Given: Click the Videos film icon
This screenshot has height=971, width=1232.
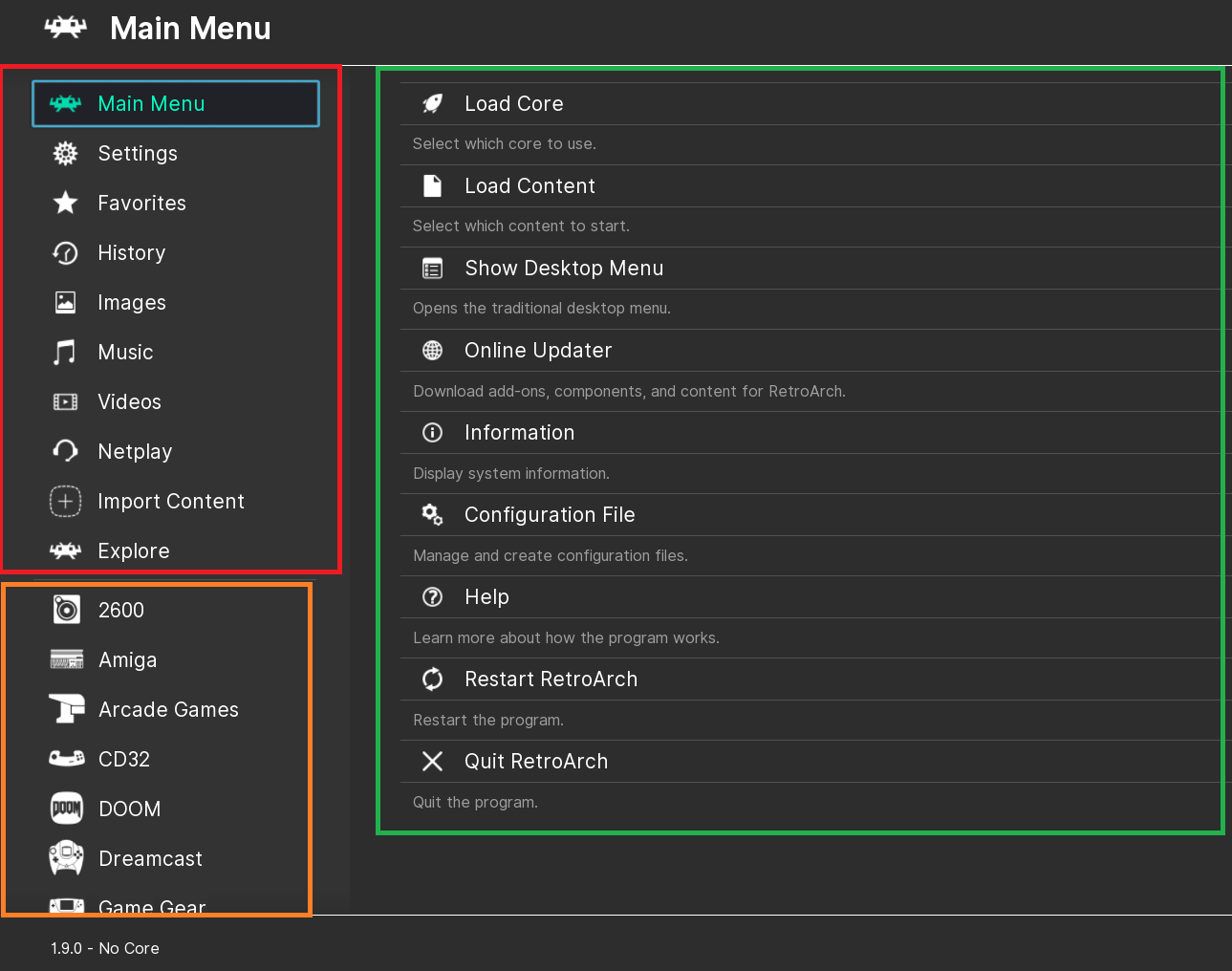Looking at the screenshot, I should [x=65, y=401].
